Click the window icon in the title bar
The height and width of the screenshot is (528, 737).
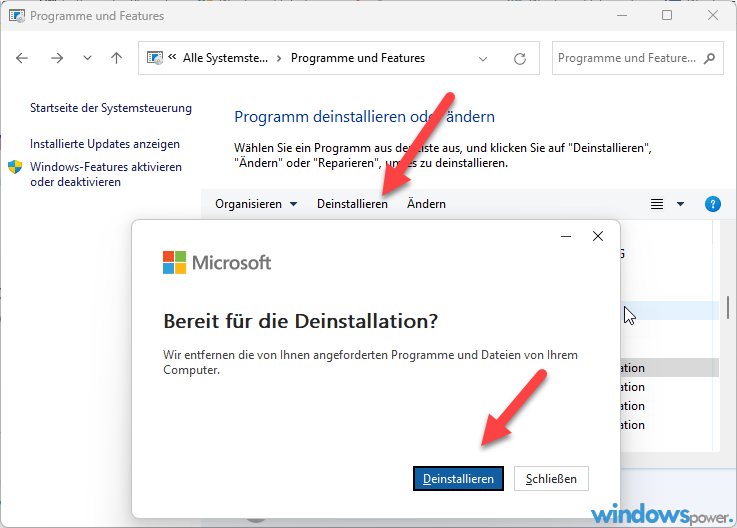pyautogui.click(x=17, y=16)
